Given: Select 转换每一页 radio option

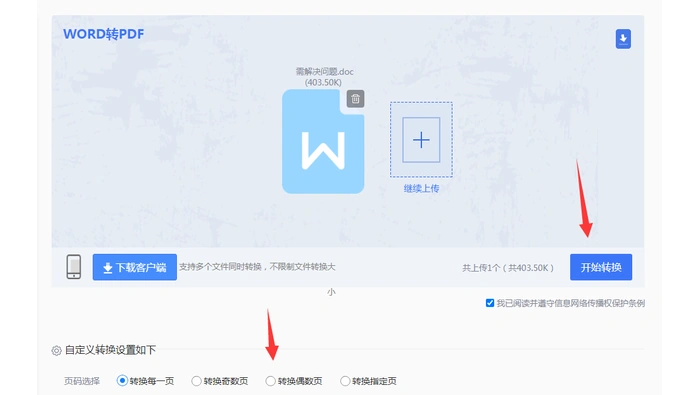Looking at the screenshot, I should point(122,381).
